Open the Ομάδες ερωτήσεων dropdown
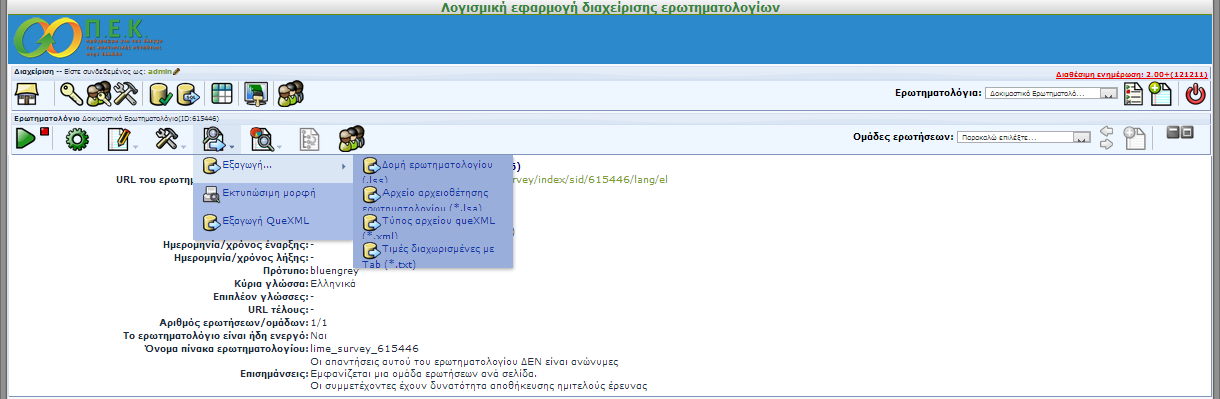 click(1023, 137)
